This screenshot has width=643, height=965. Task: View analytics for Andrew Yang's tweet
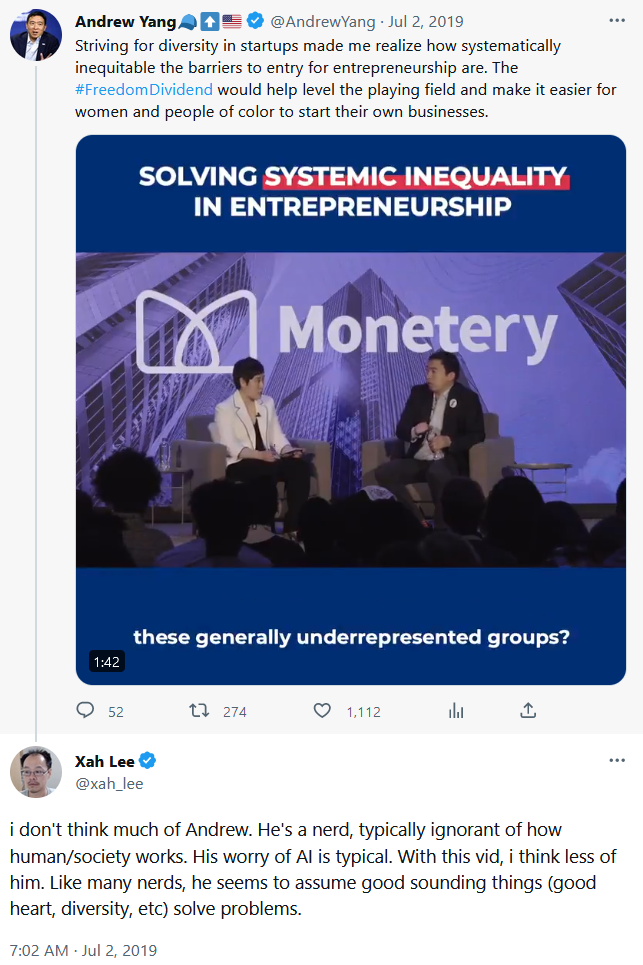click(456, 711)
